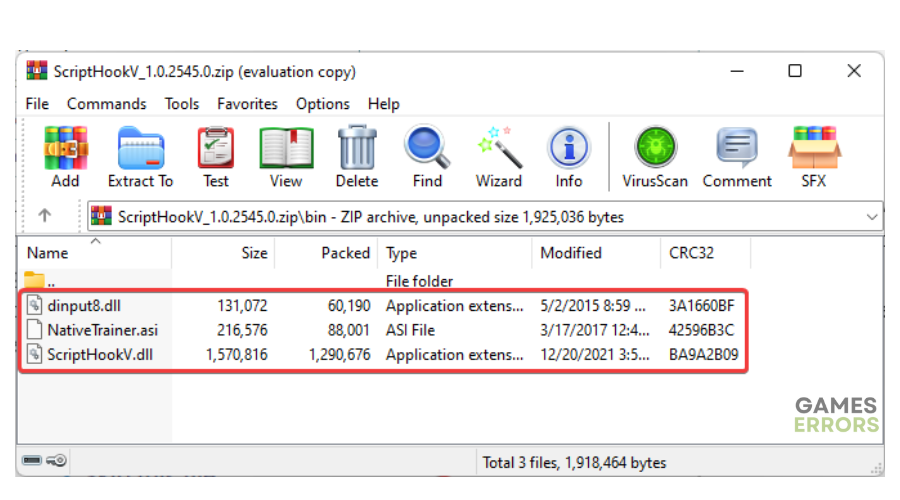Click the size value 131,072

pyautogui.click(x=242, y=305)
